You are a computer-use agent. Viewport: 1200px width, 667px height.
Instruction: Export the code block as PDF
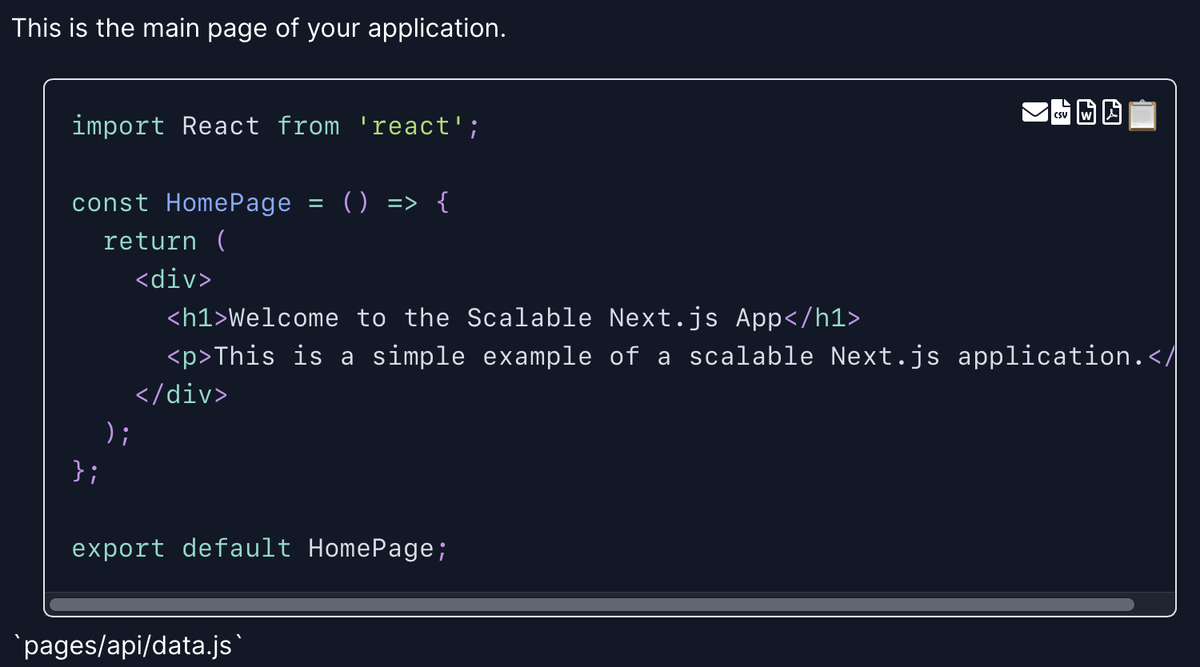tap(1112, 114)
